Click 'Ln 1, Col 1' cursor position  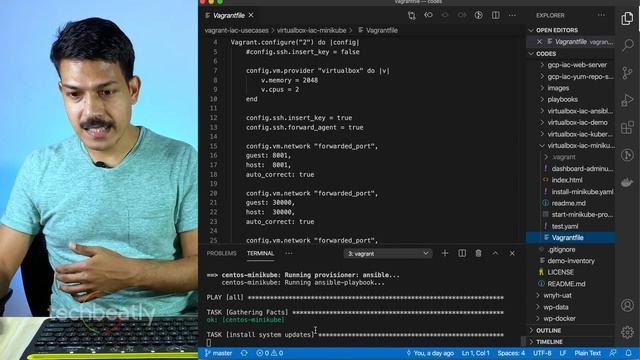[x=476, y=353]
